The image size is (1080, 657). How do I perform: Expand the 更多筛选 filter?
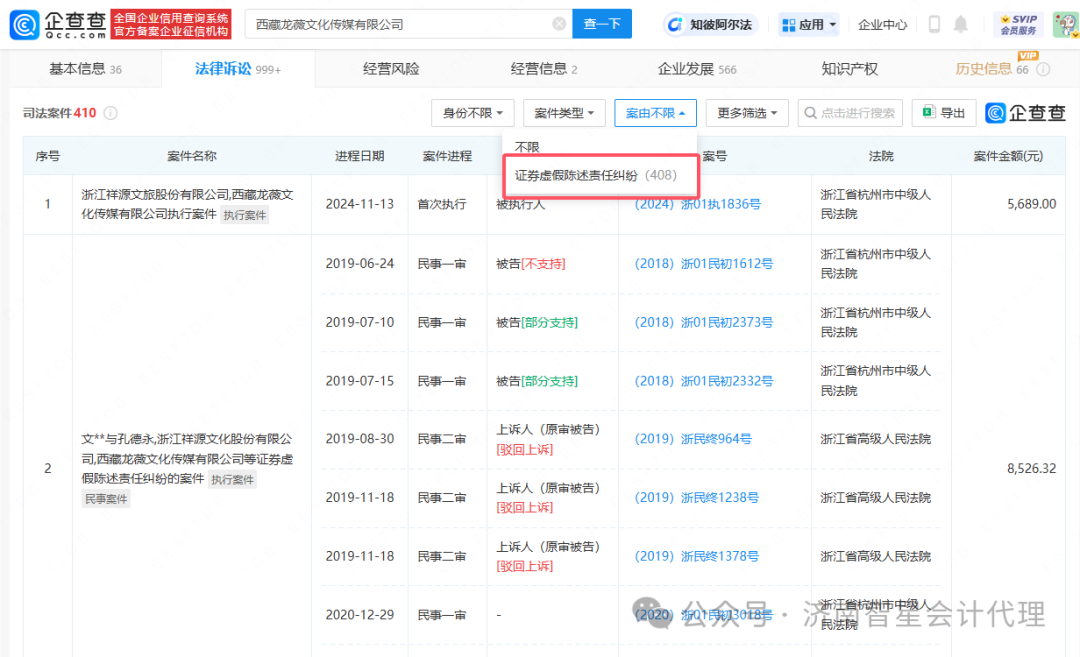[747, 113]
